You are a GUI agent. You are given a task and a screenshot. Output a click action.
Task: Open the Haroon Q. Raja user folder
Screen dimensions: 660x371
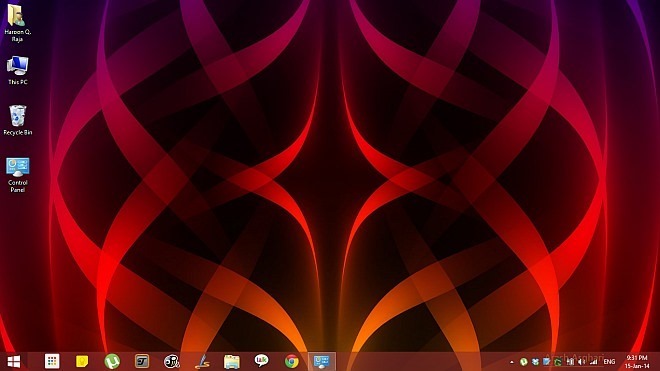pyautogui.click(x=17, y=23)
